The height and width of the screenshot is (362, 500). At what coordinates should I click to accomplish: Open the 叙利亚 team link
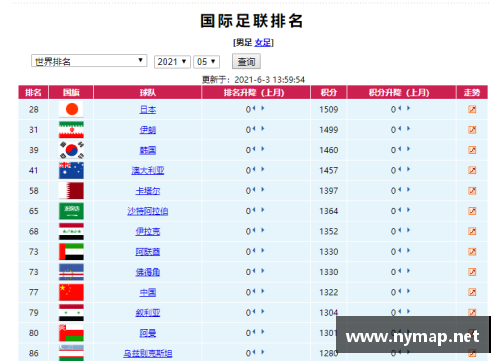[148, 313]
